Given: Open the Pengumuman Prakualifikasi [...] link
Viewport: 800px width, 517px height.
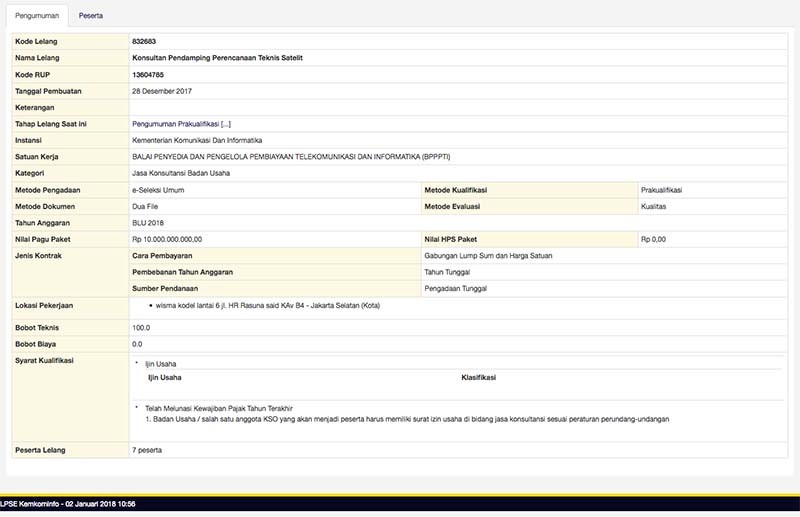Looking at the screenshot, I should click(182, 124).
